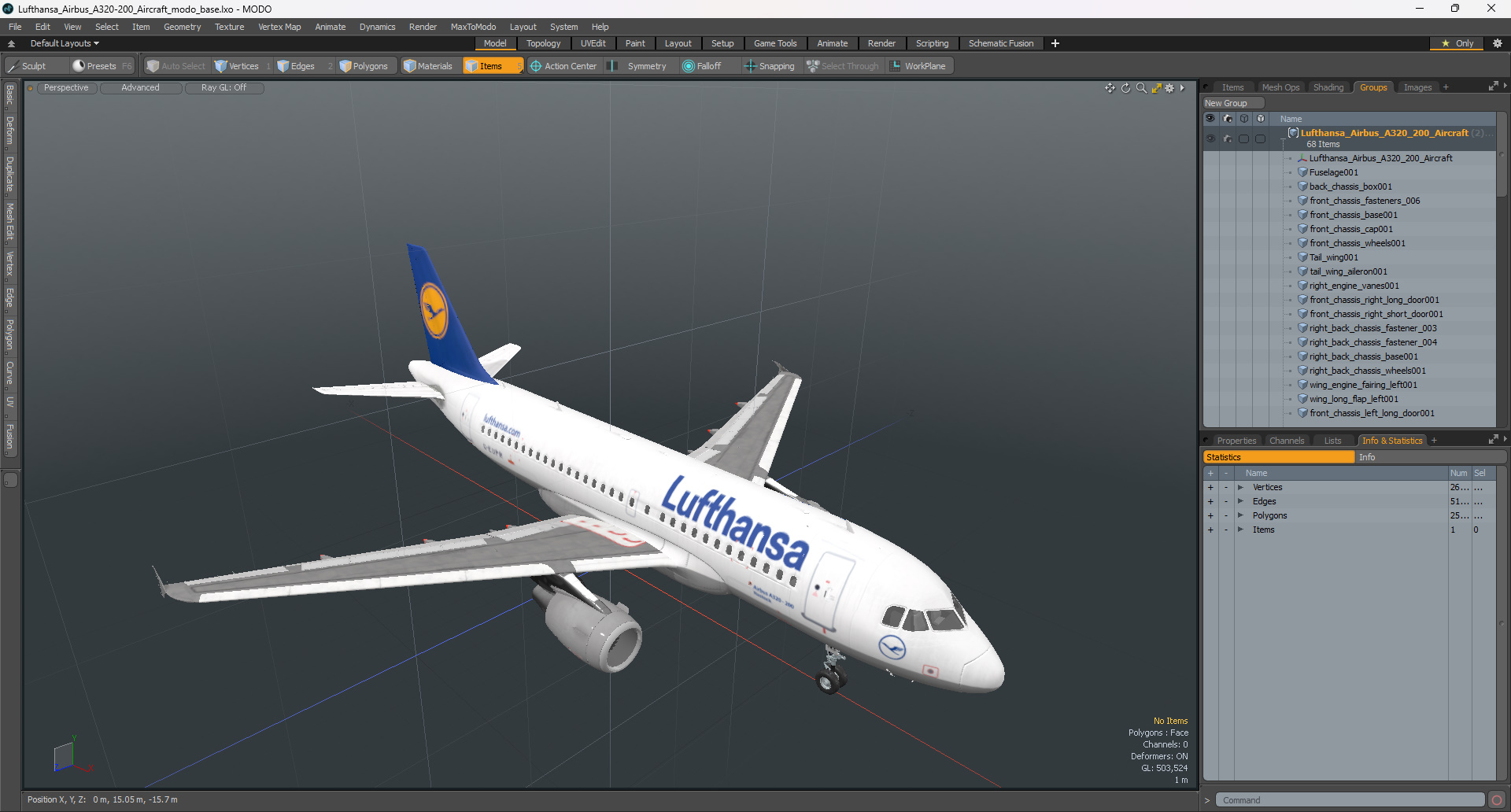Click the Statistics header button
Image resolution: width=1511 pixels, height=812 pixels.
(x=1279, y=457)
